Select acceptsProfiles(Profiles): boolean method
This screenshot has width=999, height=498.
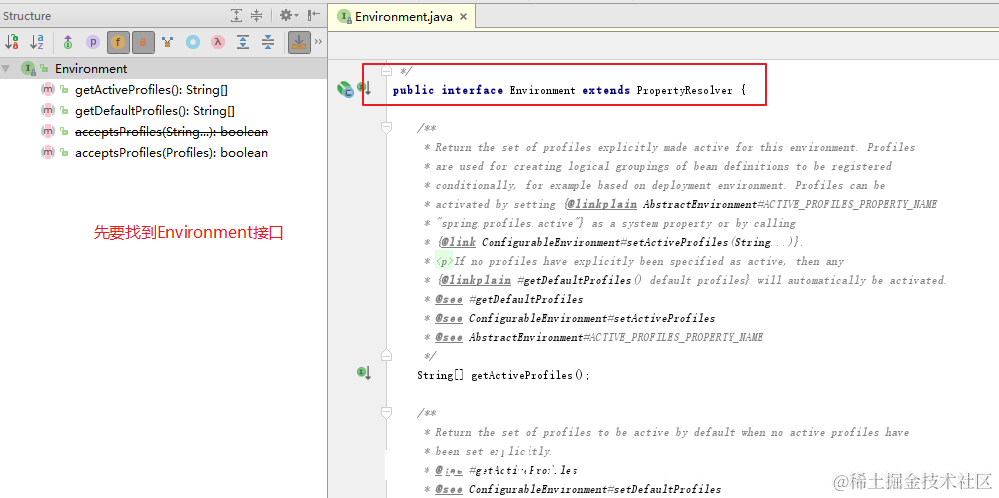pyautogui.click(x=171, y=153)
